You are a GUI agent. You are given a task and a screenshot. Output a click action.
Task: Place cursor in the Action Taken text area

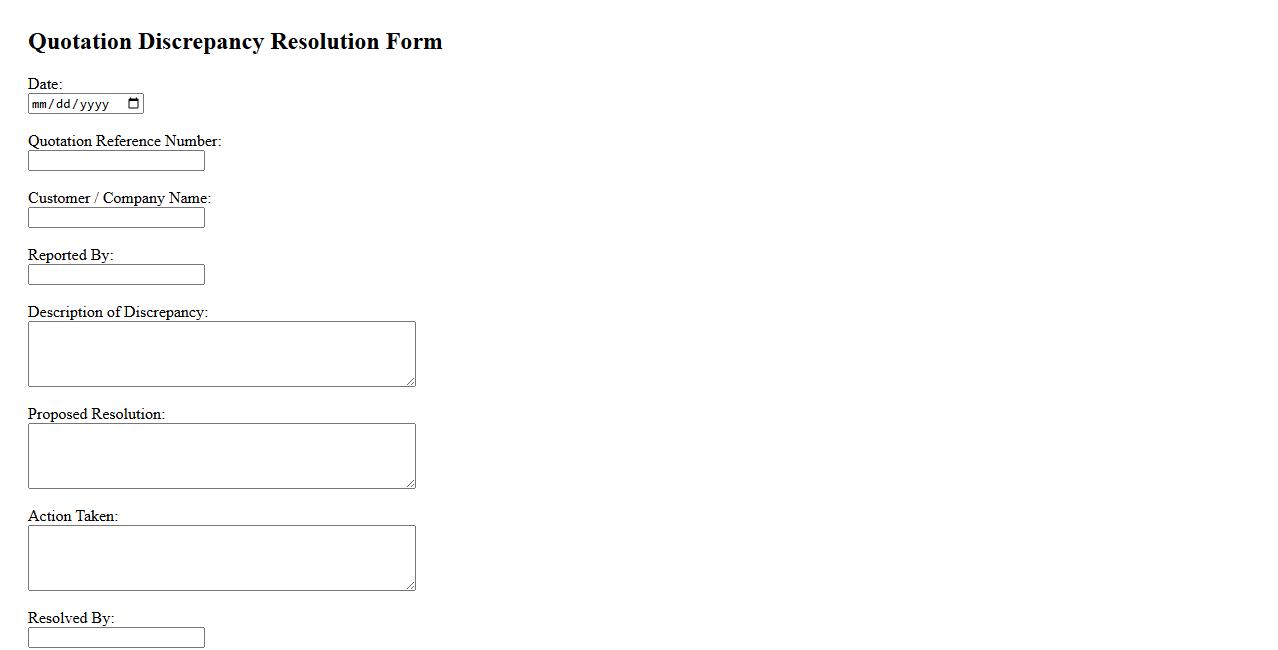tap(221, 558)
